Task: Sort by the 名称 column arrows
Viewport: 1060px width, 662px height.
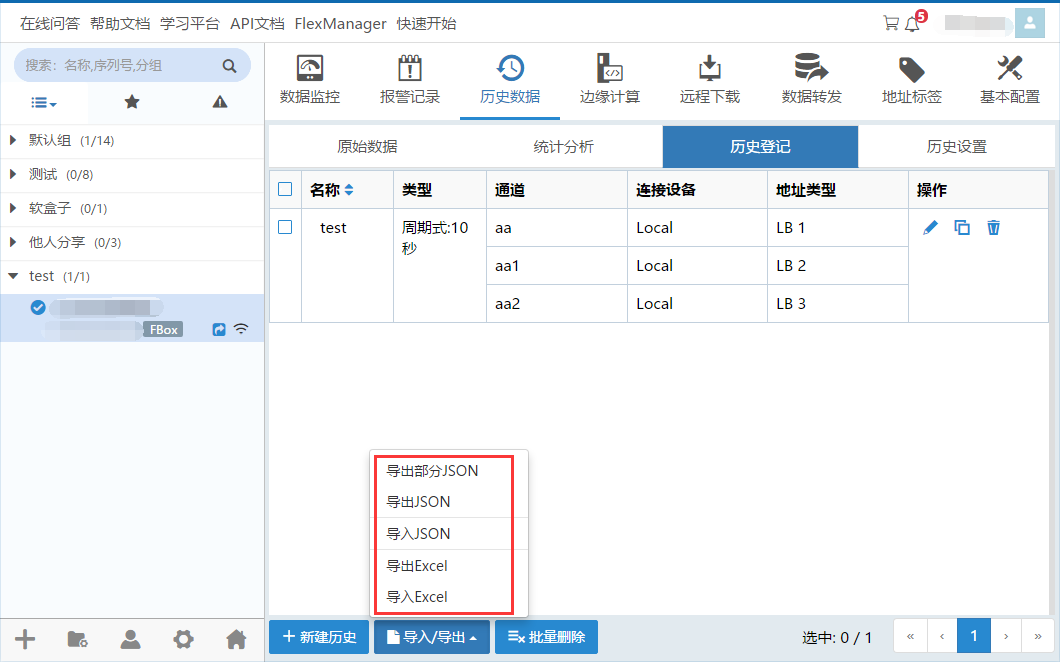Action: coord(349,190)
